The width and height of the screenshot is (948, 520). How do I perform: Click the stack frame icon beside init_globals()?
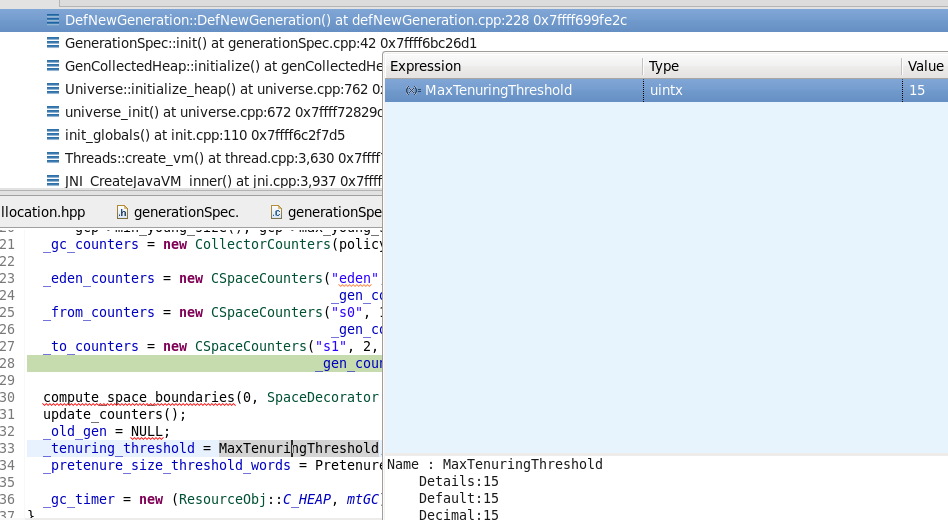53,134
